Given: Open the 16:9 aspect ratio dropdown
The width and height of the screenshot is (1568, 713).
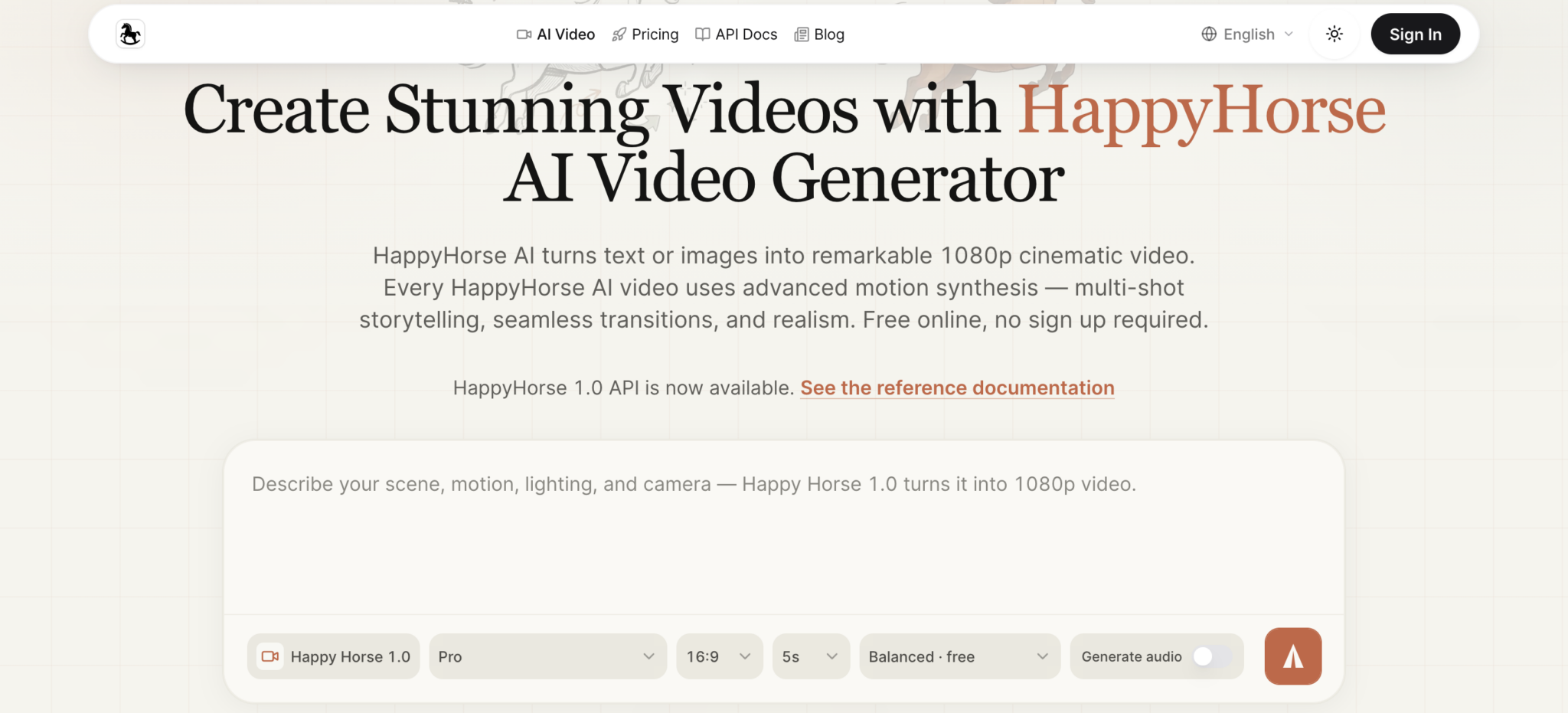Looking at the screenshot, I should 719,656.
